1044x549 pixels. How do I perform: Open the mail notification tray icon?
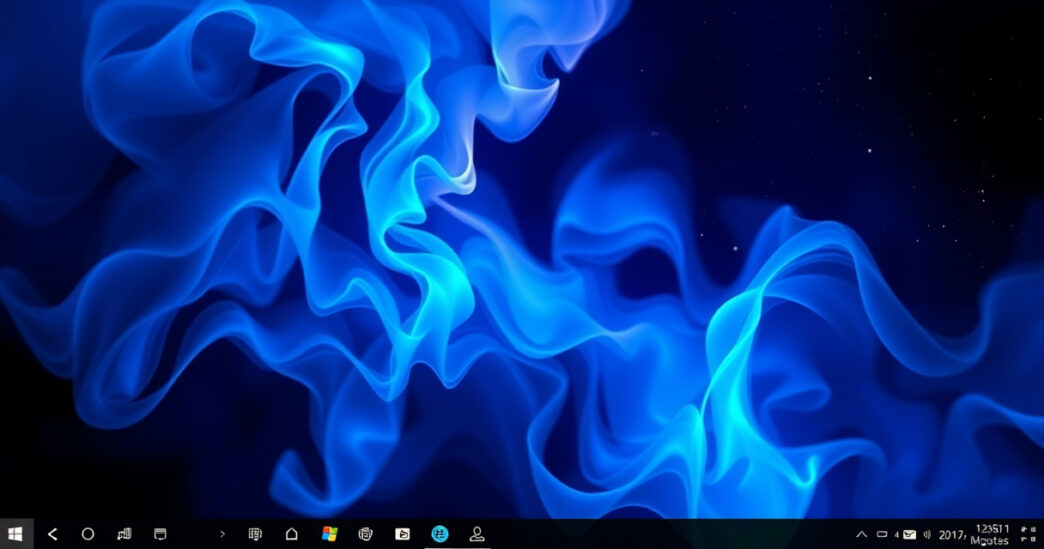tap(909, 534)
